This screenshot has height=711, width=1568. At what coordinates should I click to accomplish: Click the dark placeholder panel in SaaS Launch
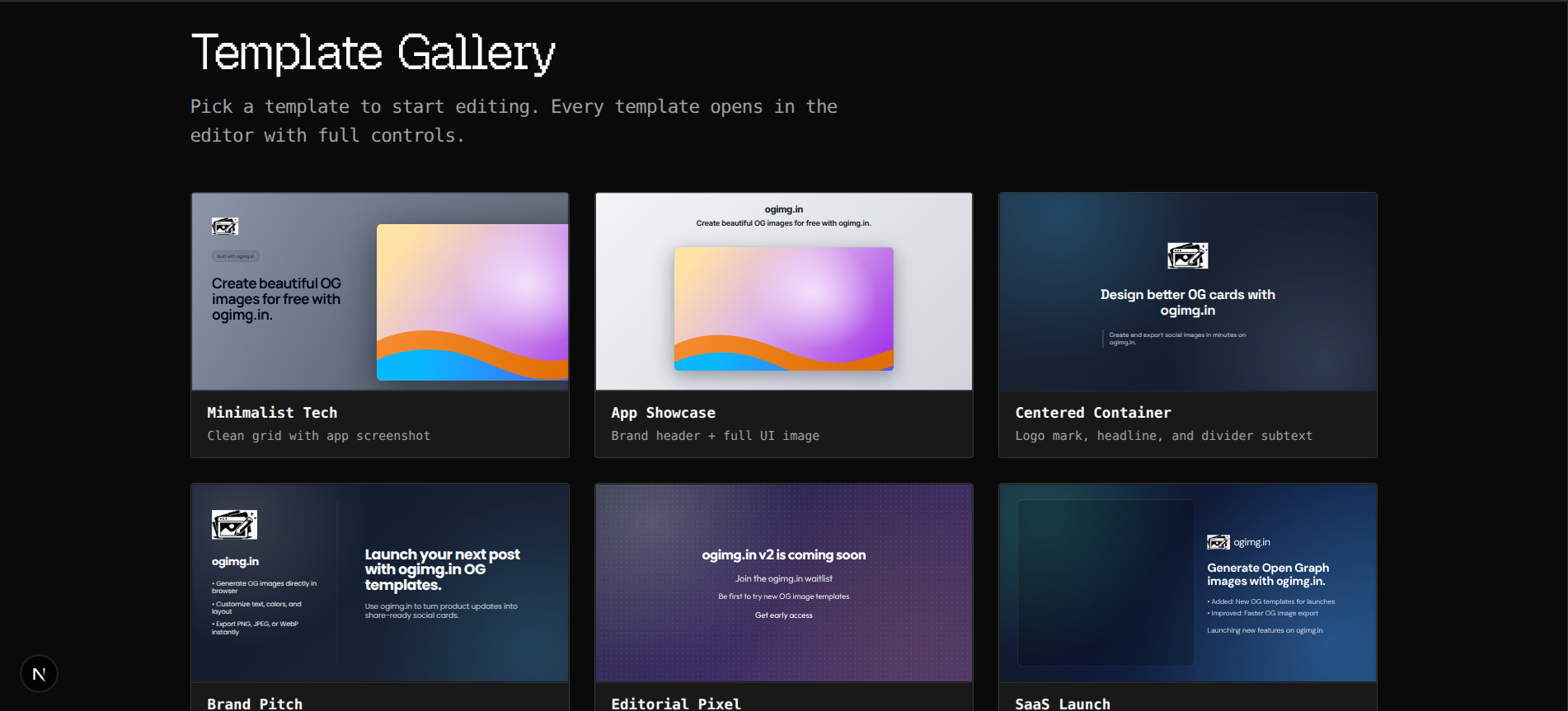coord(1106,582)
